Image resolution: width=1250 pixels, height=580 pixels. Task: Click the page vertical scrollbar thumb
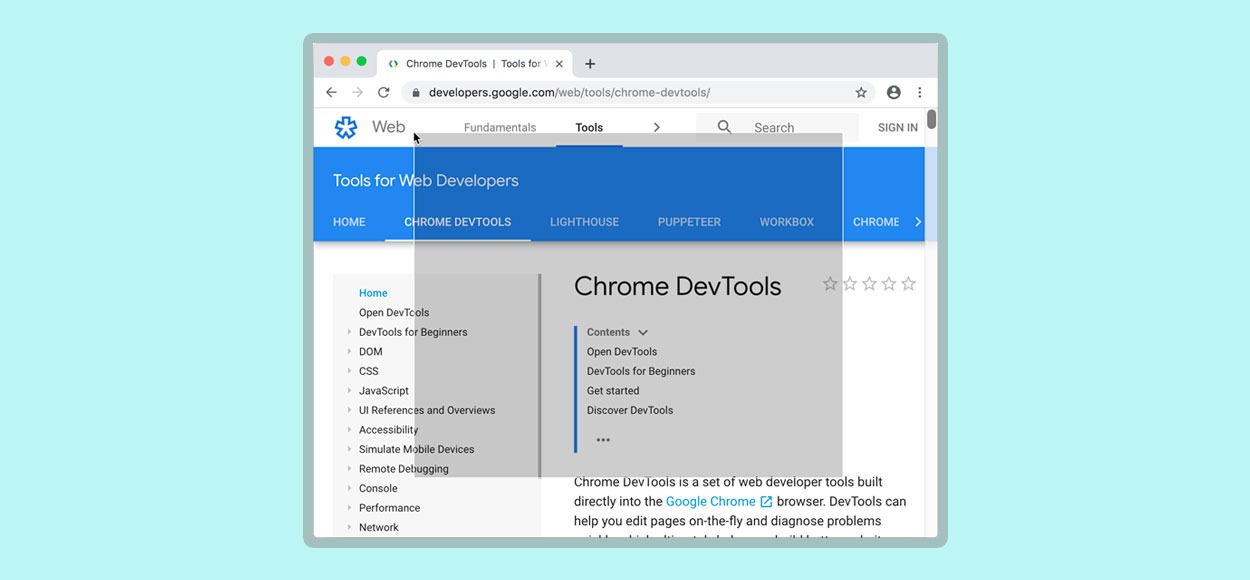[x=932, y=119]
